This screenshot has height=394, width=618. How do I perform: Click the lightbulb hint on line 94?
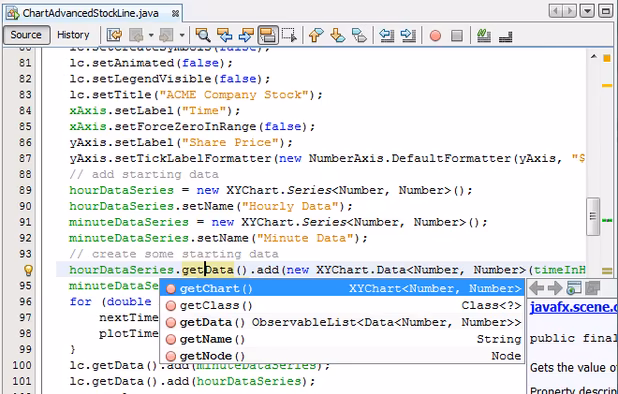(x=28, y=270)
